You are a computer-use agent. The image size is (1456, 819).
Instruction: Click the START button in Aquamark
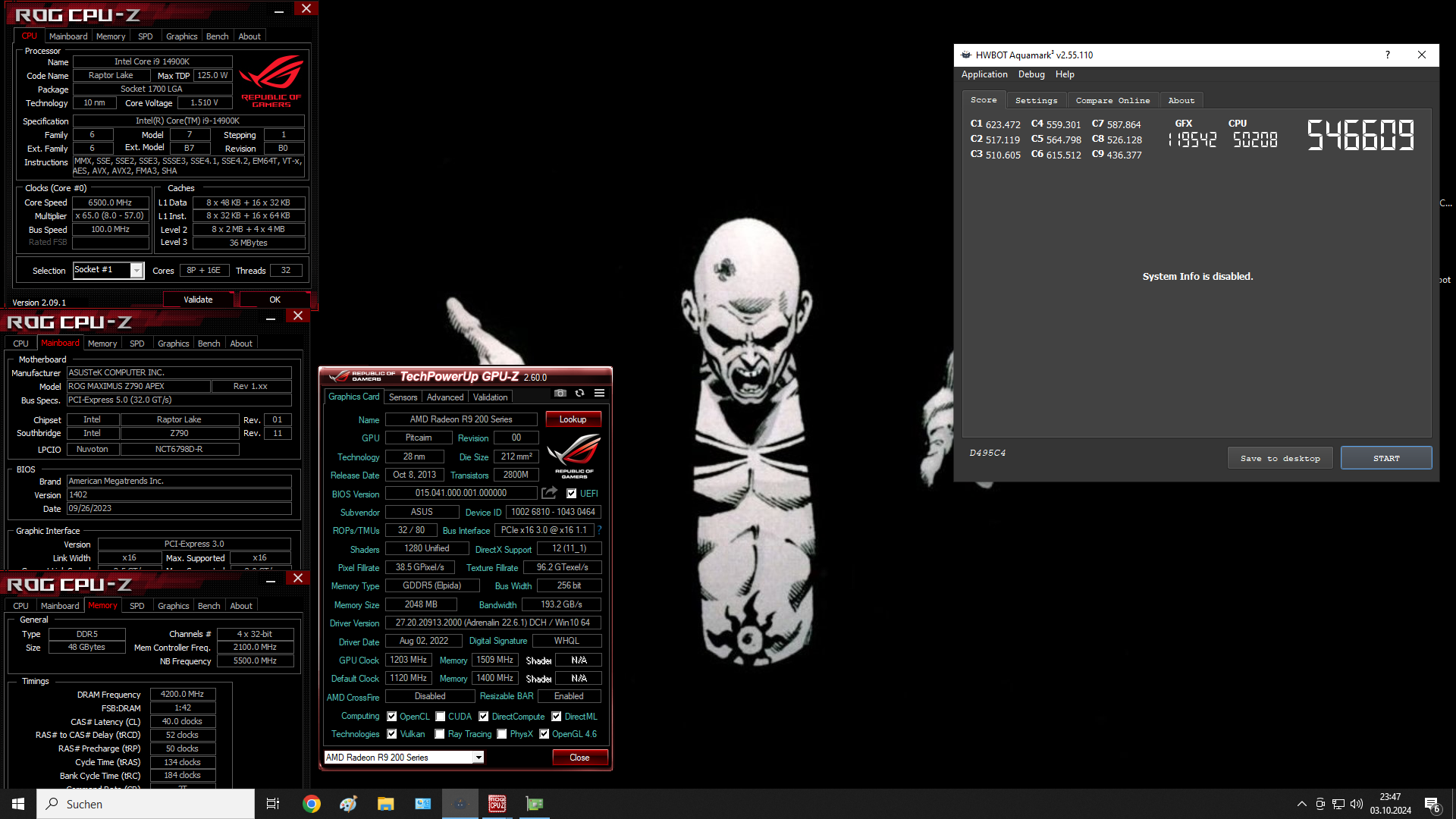tap(1386, 458)
